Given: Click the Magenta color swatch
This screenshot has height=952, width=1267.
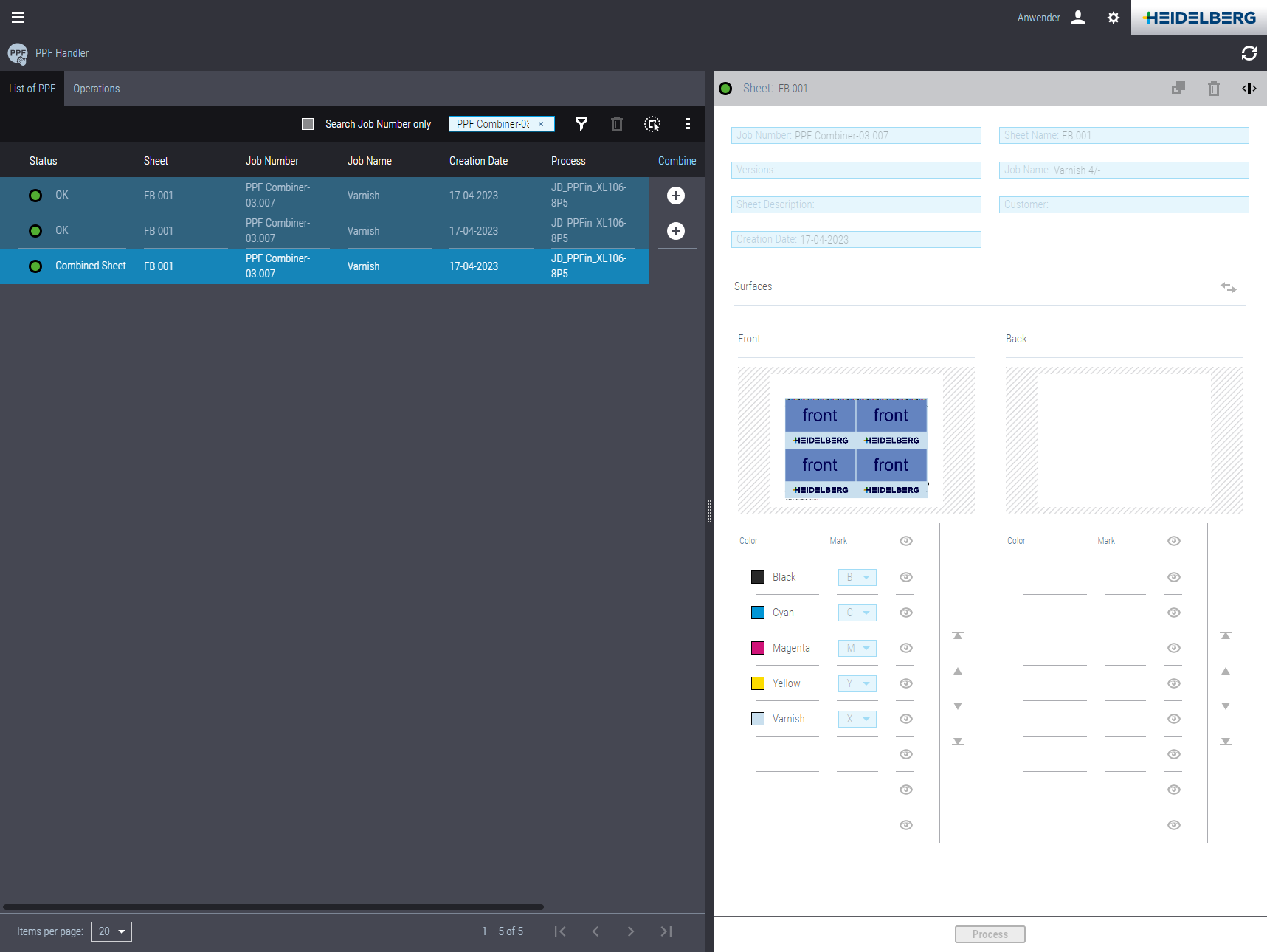Looking at the screenshot, I should pyautogui.click(x=758, y=648).
